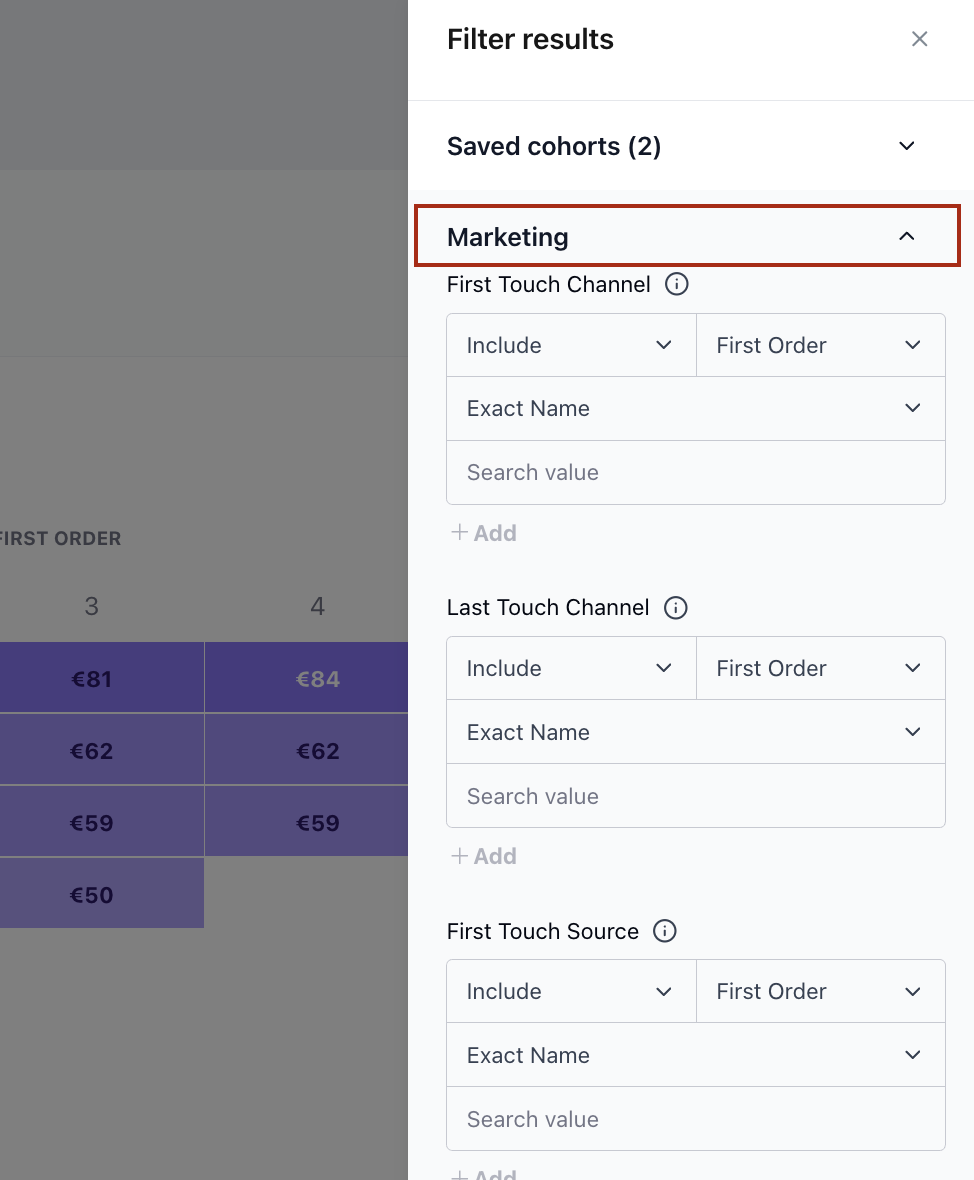Viewport: 974px width, 1180px height.
Task: Collapse the Marketing section
Action: (906, 237)
